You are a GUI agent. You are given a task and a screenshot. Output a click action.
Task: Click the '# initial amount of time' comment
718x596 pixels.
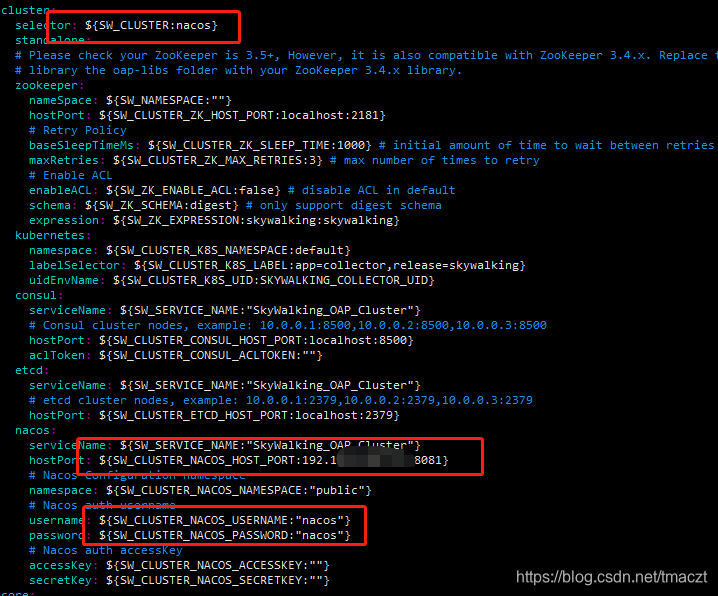(x=548, y=146)
